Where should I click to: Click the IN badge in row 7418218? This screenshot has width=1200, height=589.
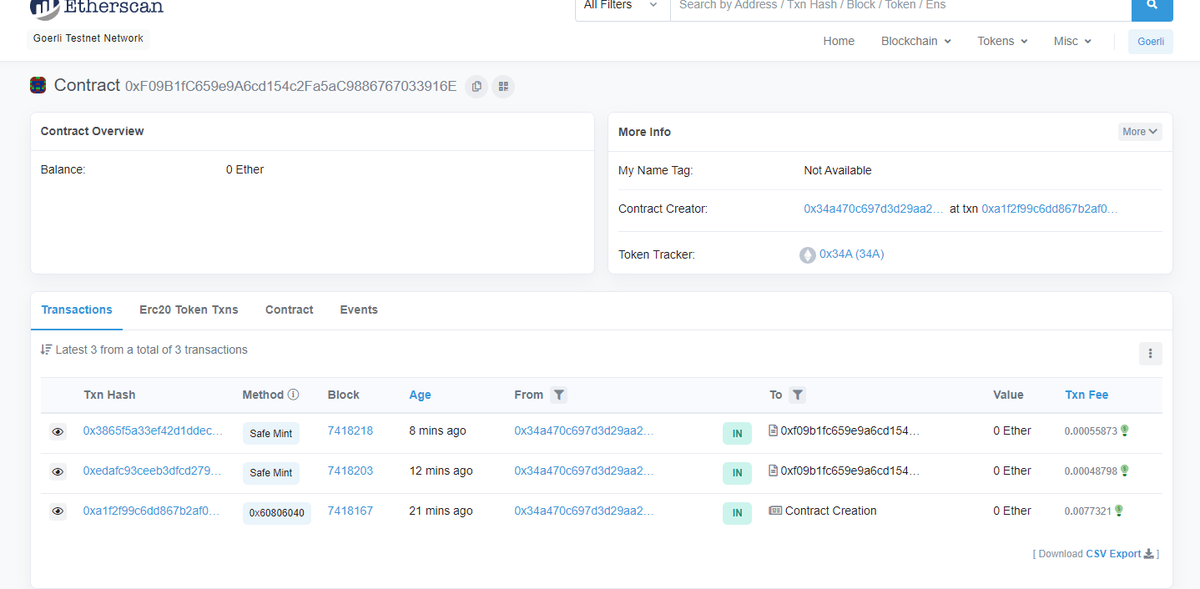click(x=737, y=433)
